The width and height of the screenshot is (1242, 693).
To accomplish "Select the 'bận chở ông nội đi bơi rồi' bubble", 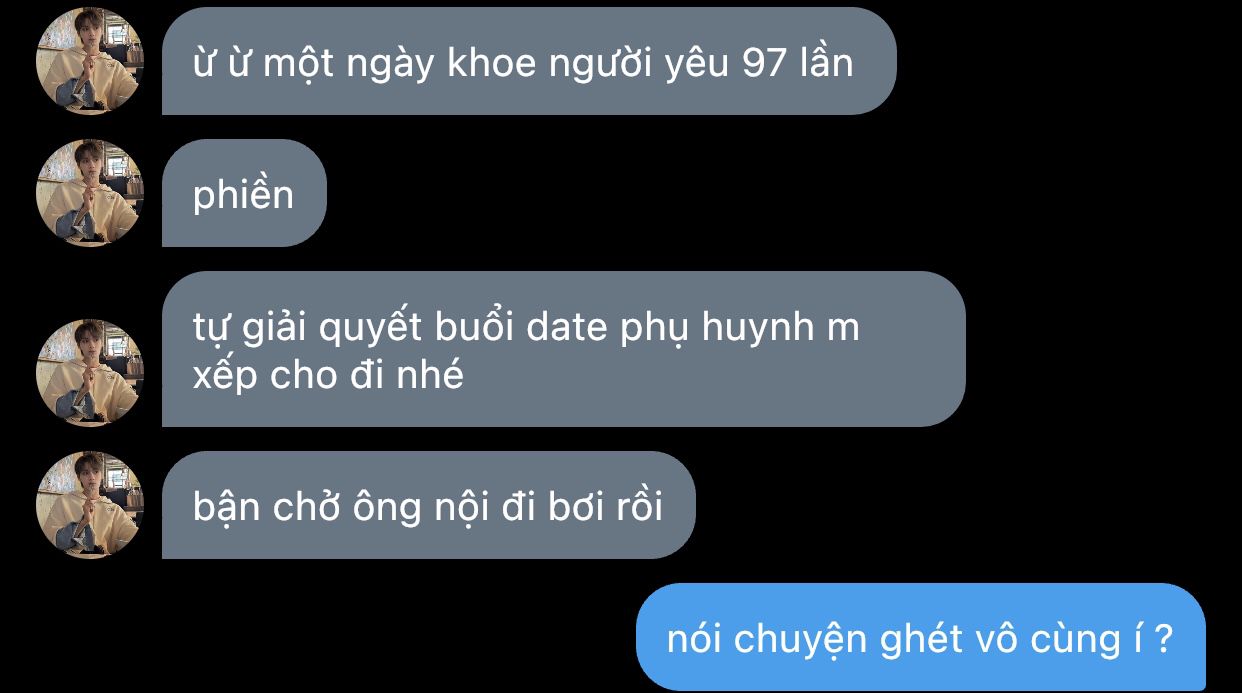I will 428,505.
